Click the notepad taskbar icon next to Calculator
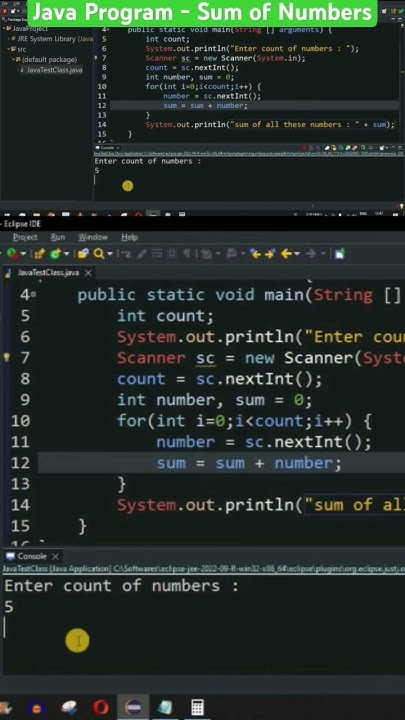This screenshot has height=720, width=405. [165, 707]
